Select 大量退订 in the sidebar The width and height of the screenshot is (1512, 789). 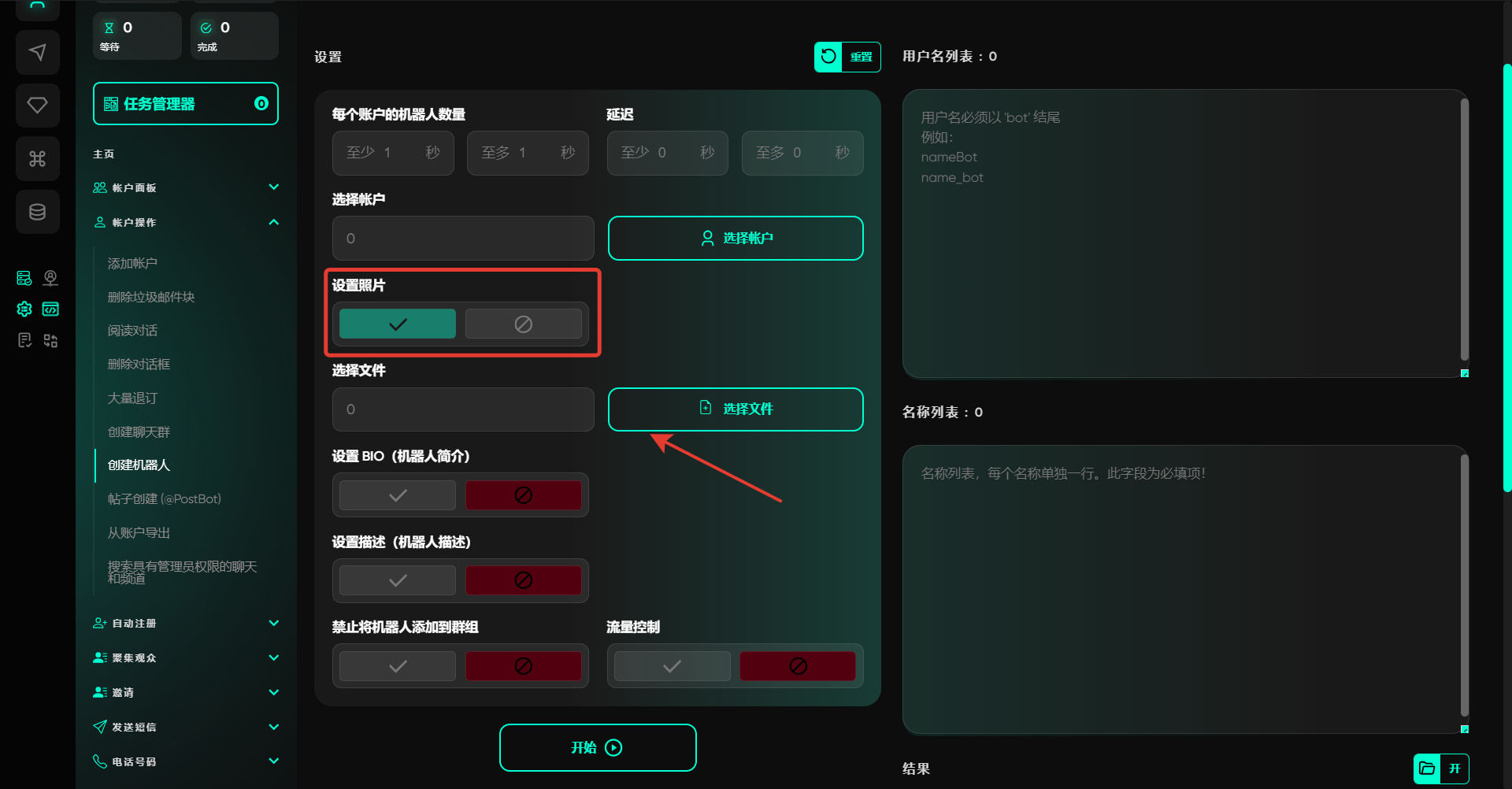click(132, 398)
